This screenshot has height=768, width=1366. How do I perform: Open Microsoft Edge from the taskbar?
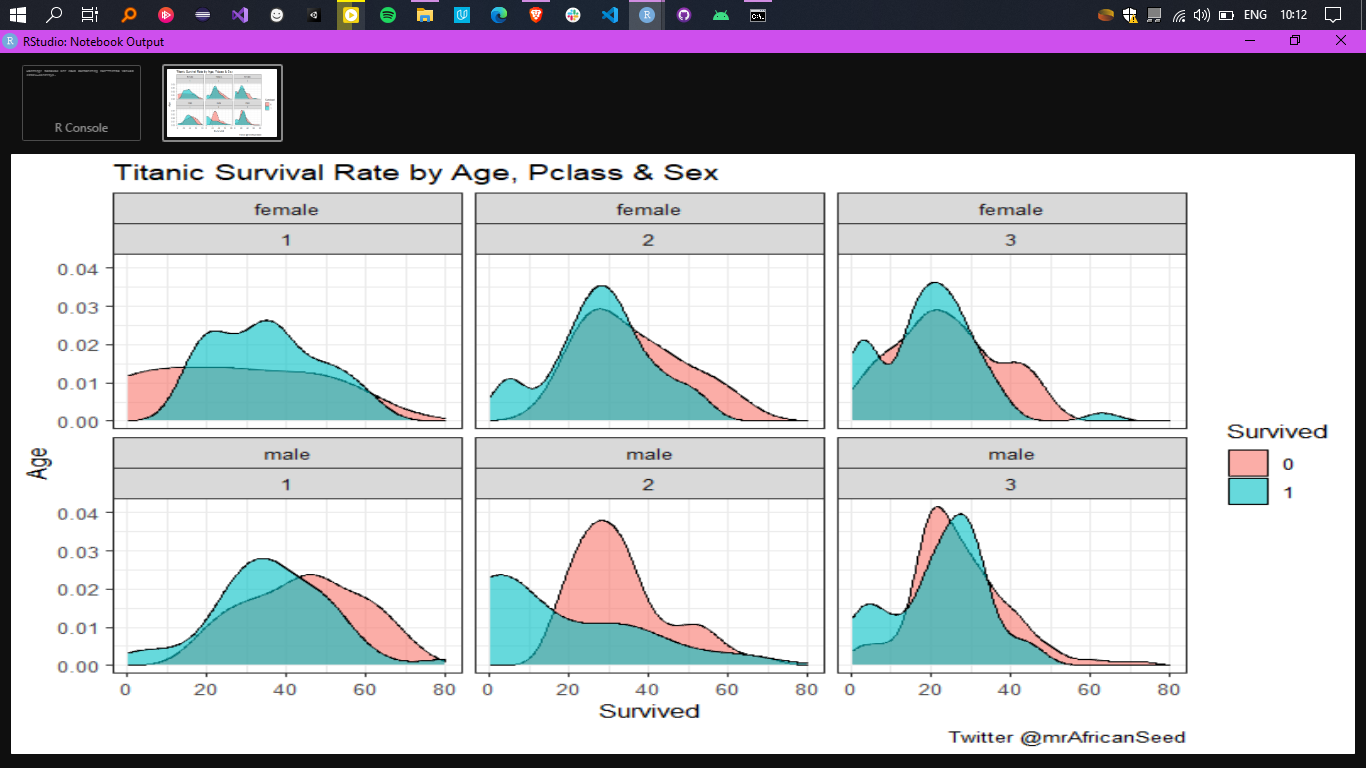coord(499,14)
